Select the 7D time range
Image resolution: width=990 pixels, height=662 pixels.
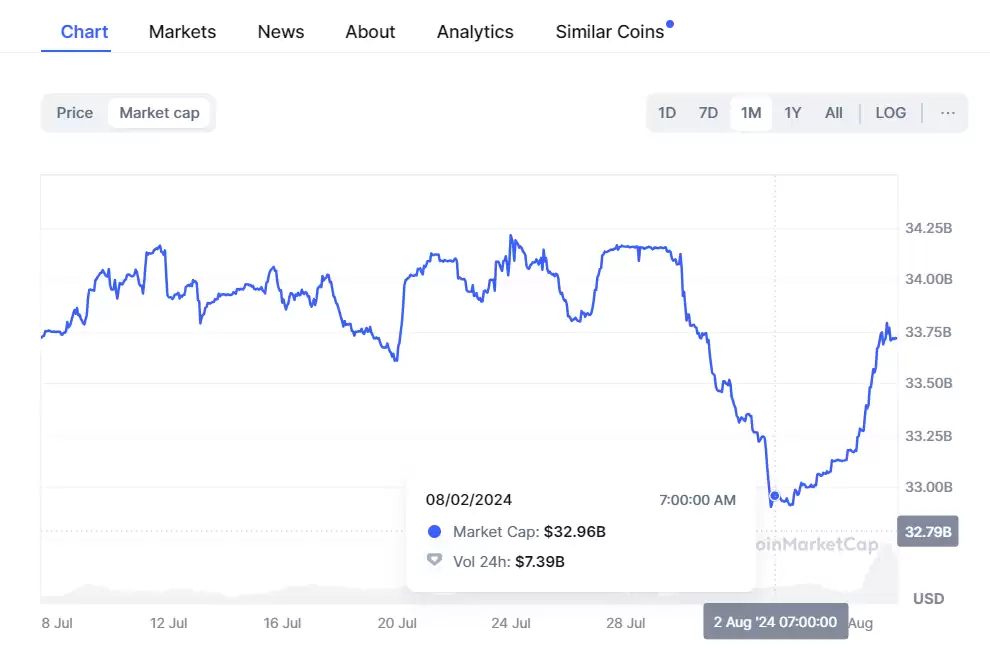pyautogui.click(x=708, y=113)
